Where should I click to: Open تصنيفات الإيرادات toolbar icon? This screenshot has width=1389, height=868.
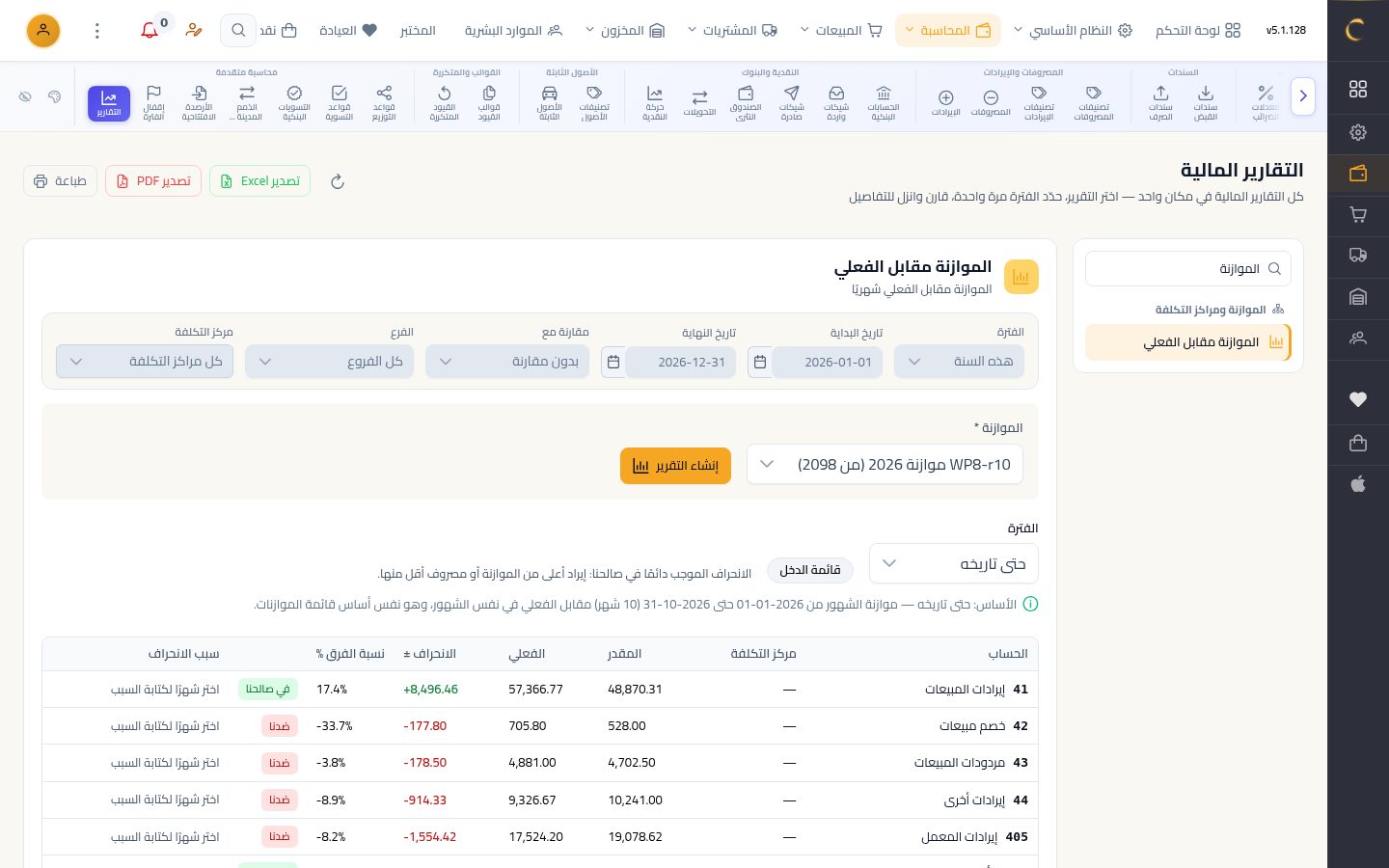[1039, 103]
